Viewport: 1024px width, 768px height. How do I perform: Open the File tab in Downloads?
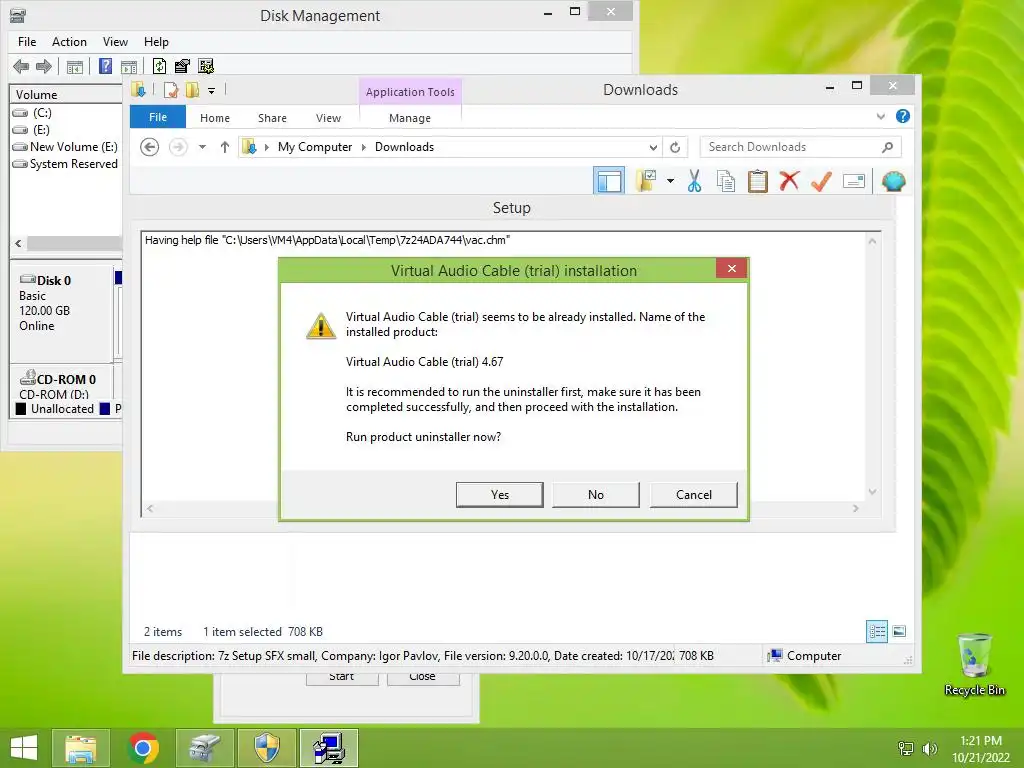158,117
